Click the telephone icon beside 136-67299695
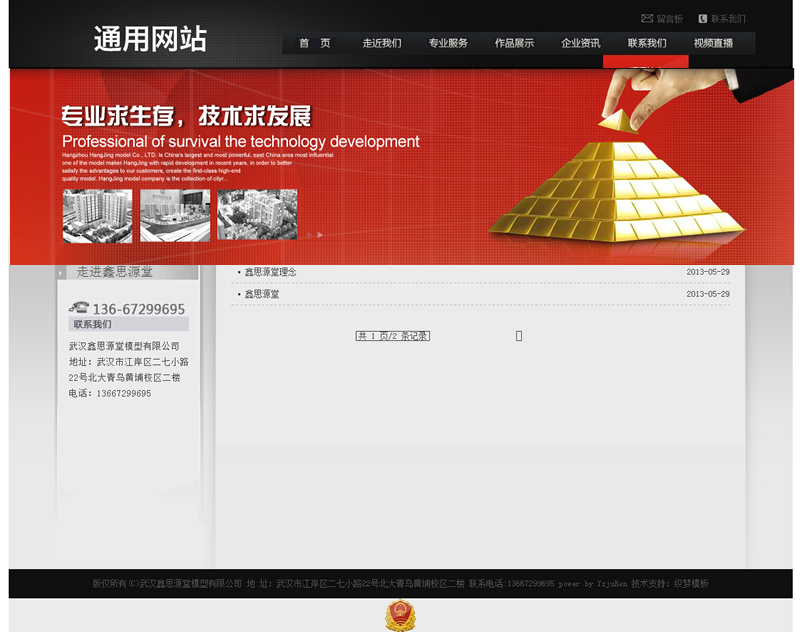This screenshot has width=800, height=632. [x=79, y=308]
